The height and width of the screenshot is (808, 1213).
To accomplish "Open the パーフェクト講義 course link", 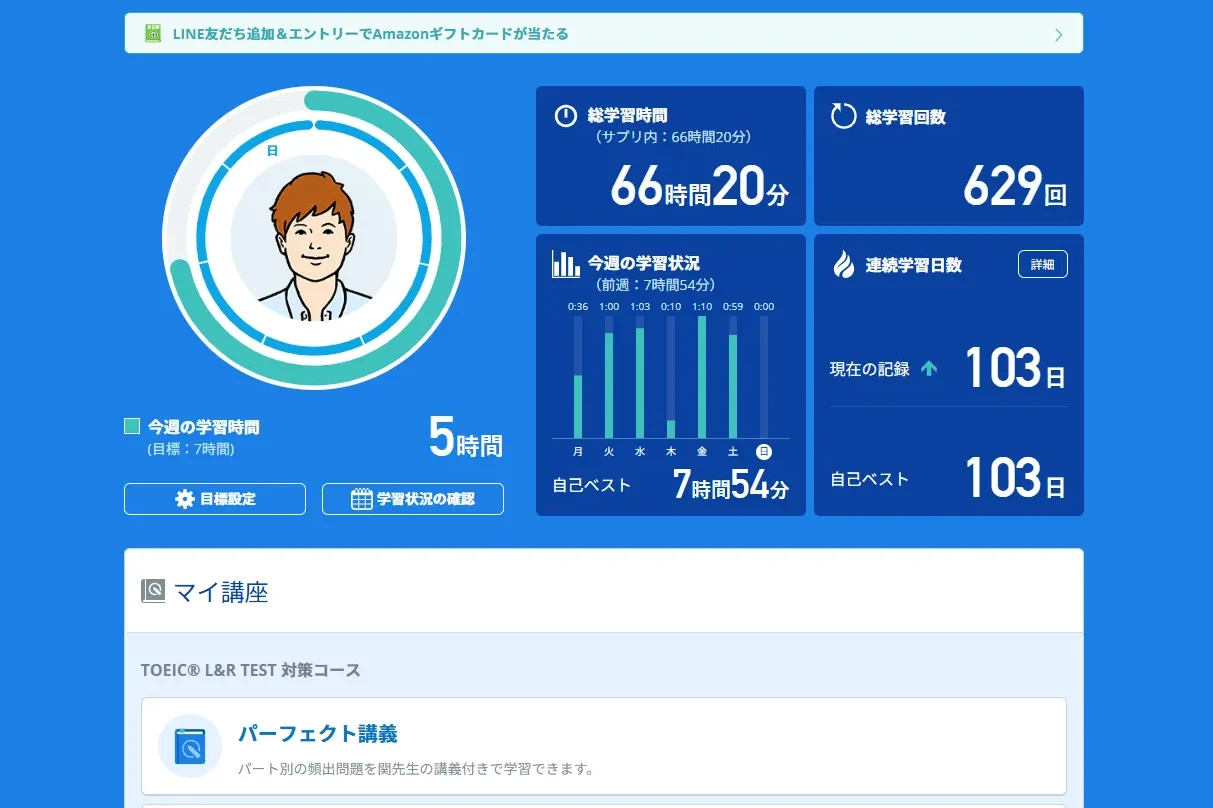I will point(317,734).
